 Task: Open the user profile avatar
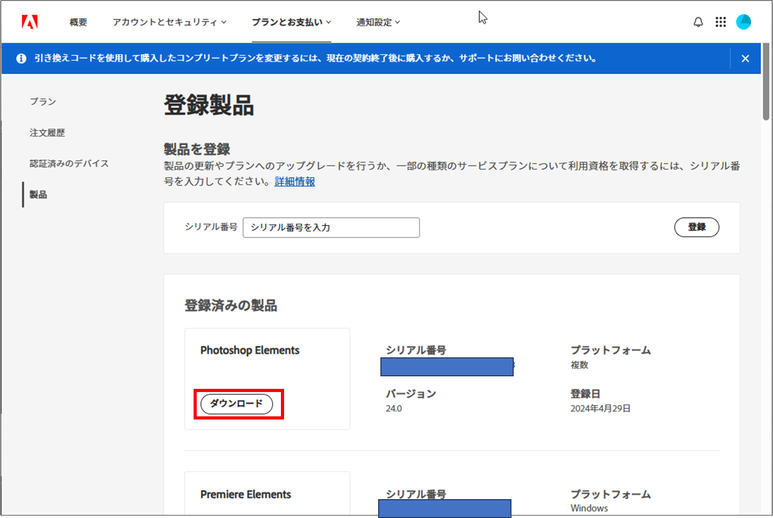tap(743, 22)
